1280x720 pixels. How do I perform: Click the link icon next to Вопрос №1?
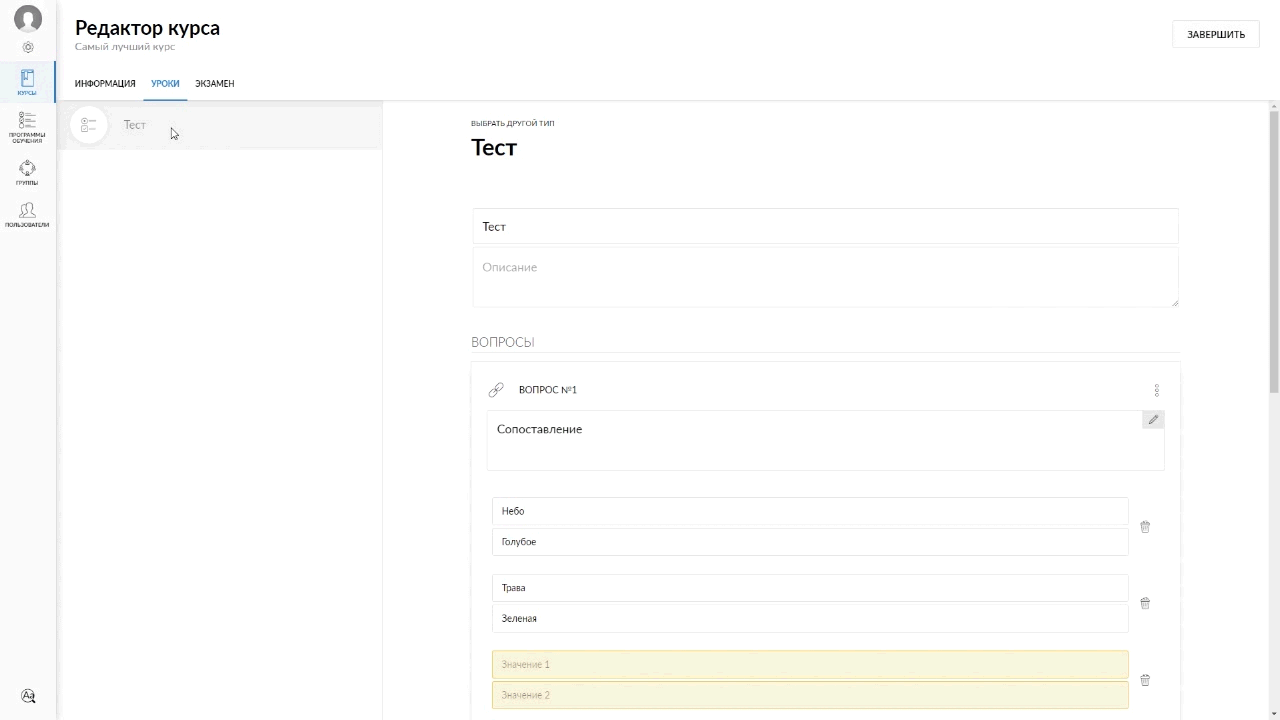pos(496,390)
